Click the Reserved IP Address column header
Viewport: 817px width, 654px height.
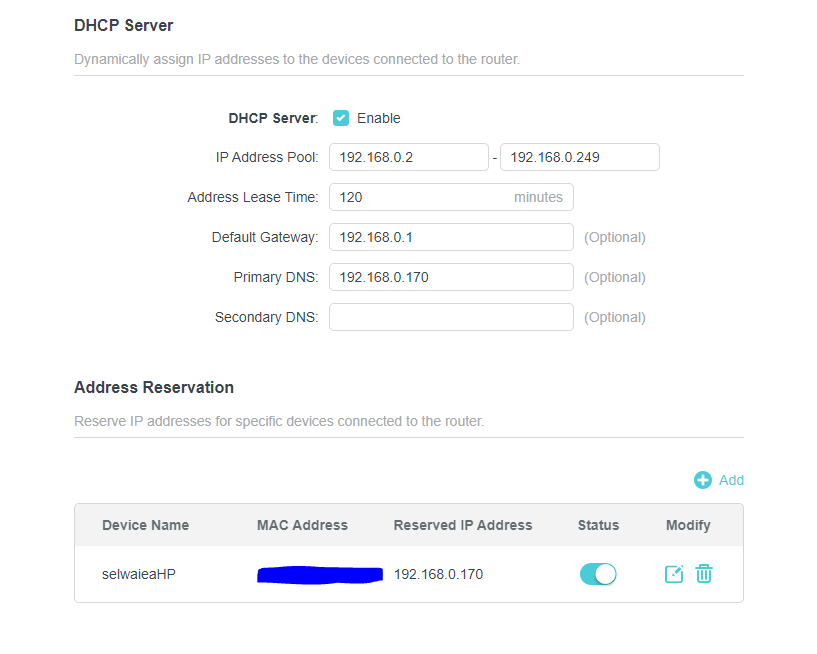[x=463, y=525]
